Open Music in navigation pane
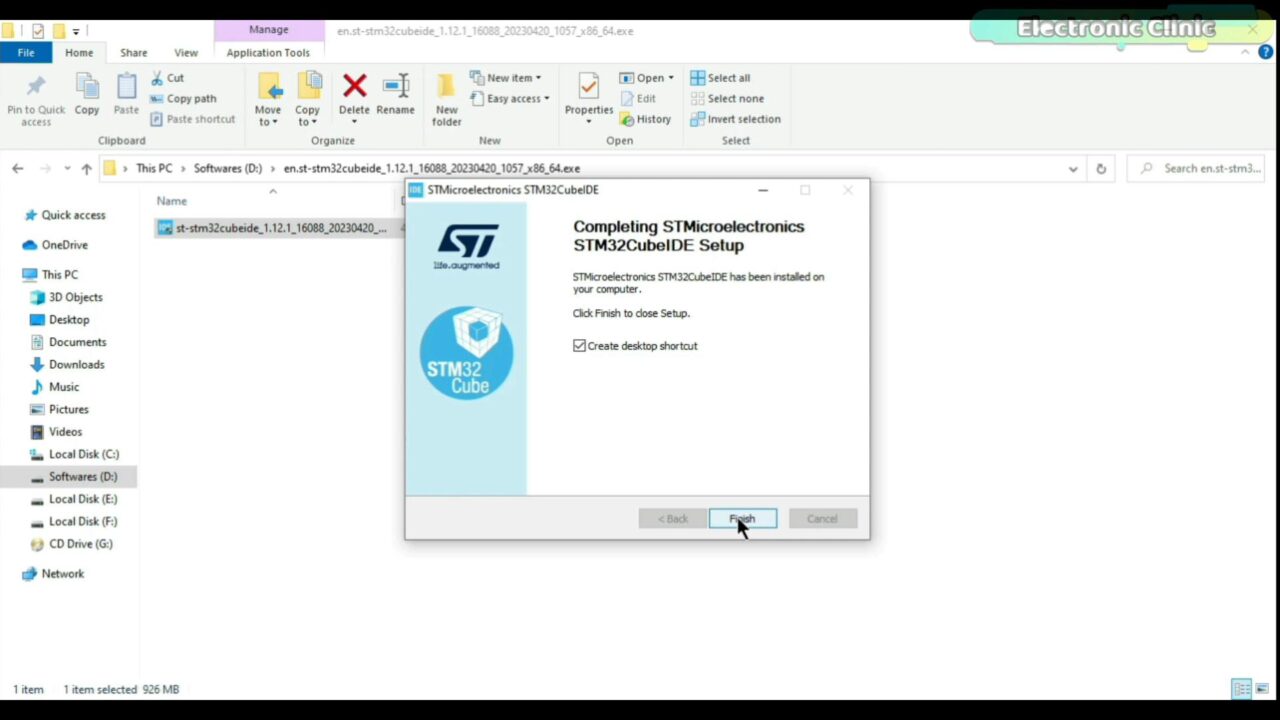The image size is (1280, 720). (64, 387)
